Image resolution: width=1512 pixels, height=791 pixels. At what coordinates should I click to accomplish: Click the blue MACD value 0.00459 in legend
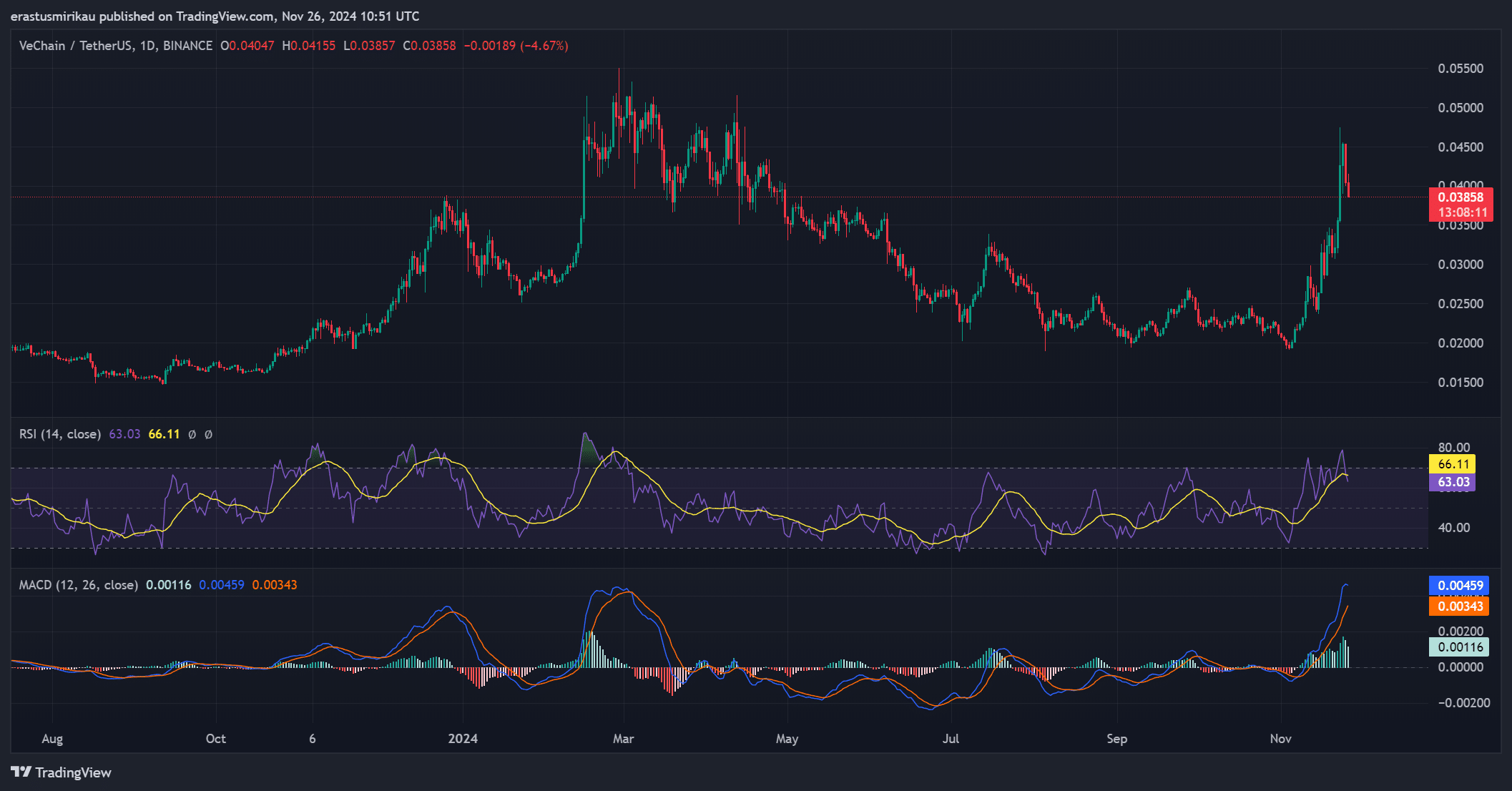click(222, 585)
